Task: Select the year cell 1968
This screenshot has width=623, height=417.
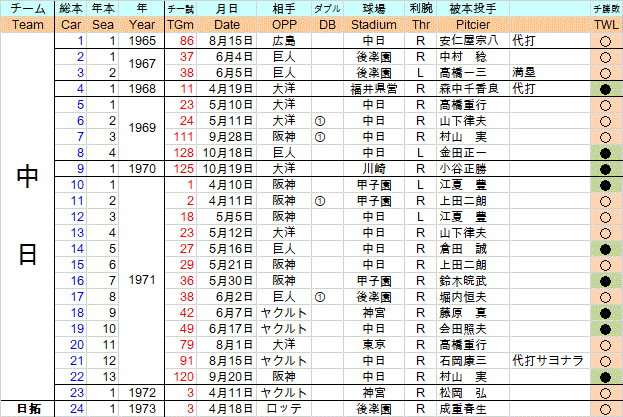Action: 142,89
